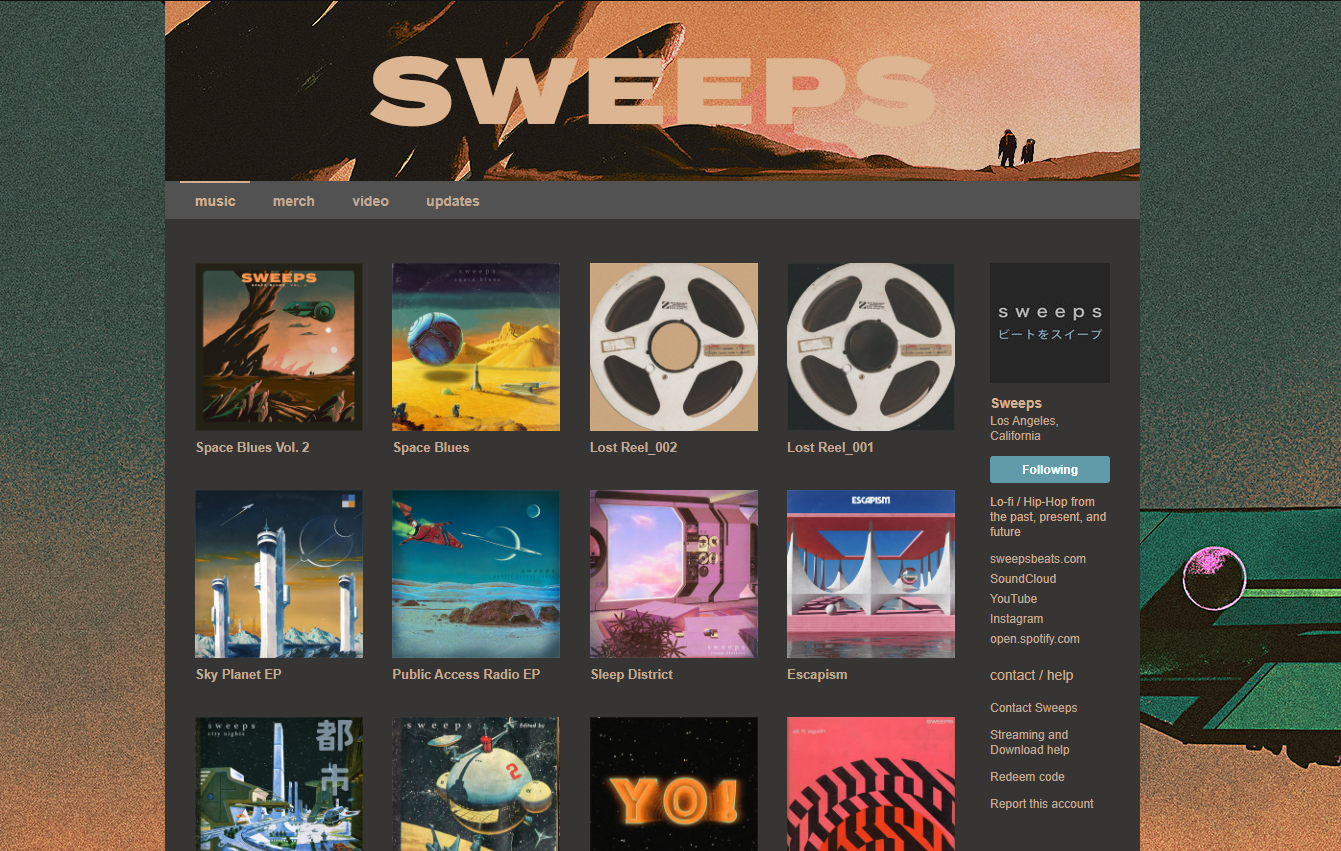Click the Sweeps artist name in sidebar
The image size is (1341, 851).
tap(1016, 404)
